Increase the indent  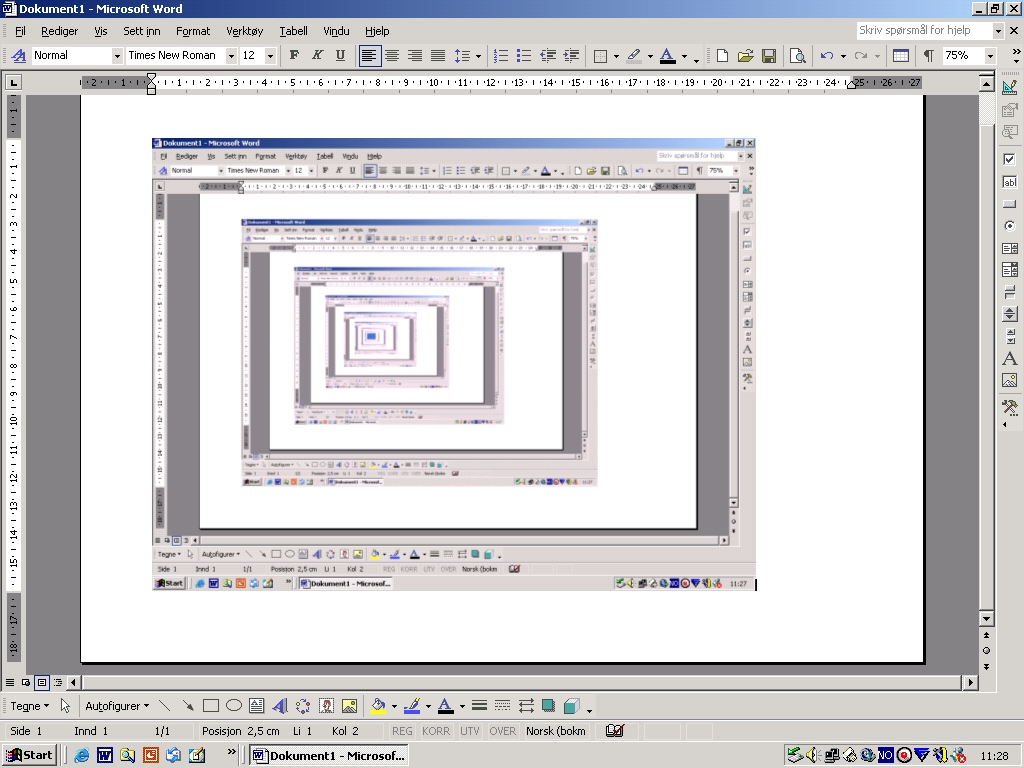(571, 56)
